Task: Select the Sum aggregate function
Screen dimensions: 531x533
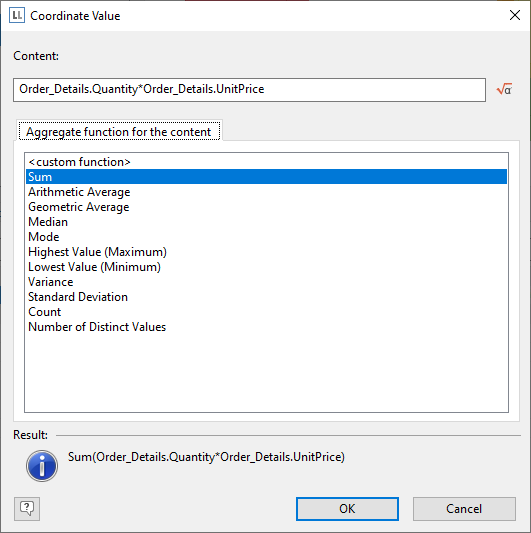Action: point(267,177)
